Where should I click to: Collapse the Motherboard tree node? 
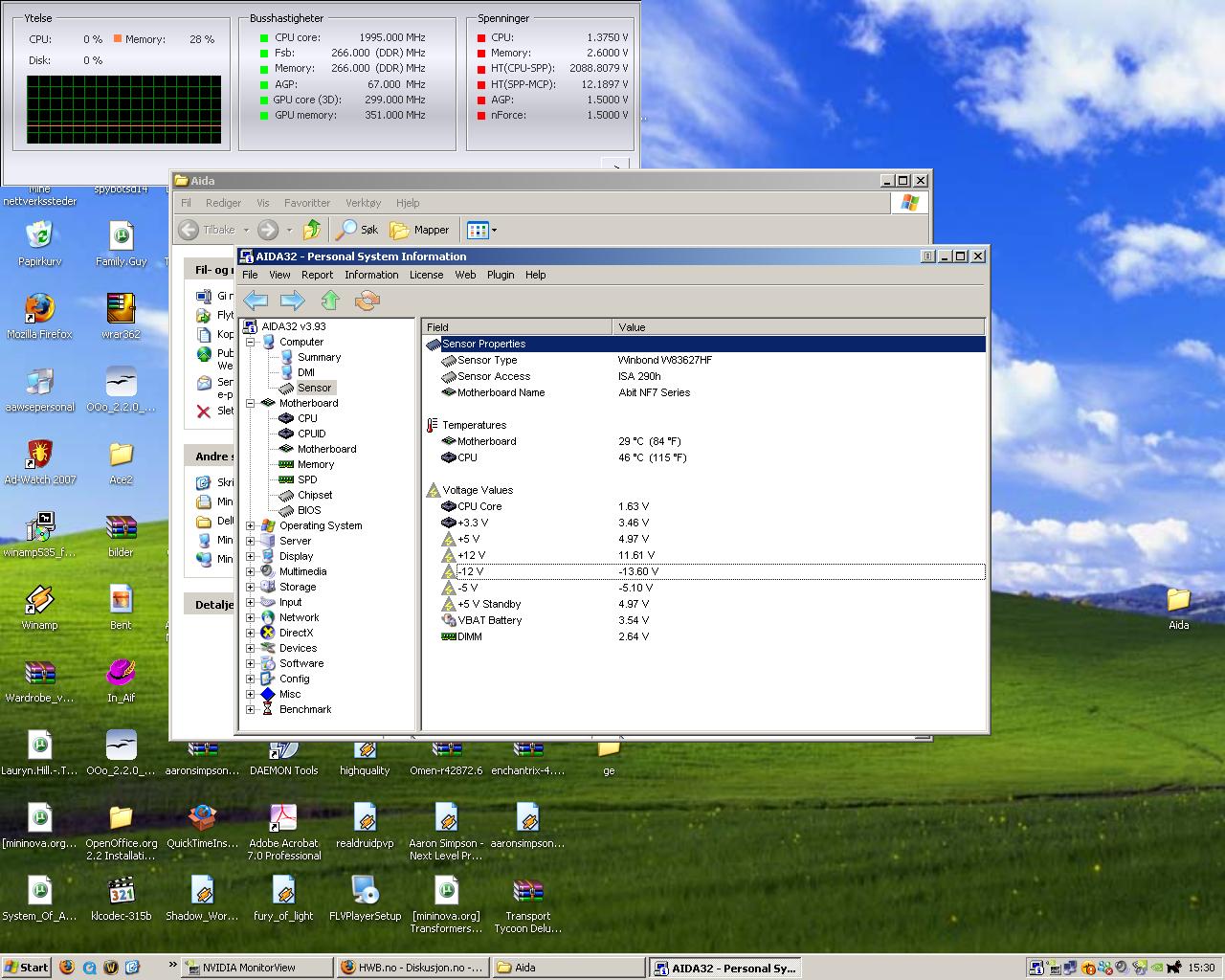click(x=251, y=403)
